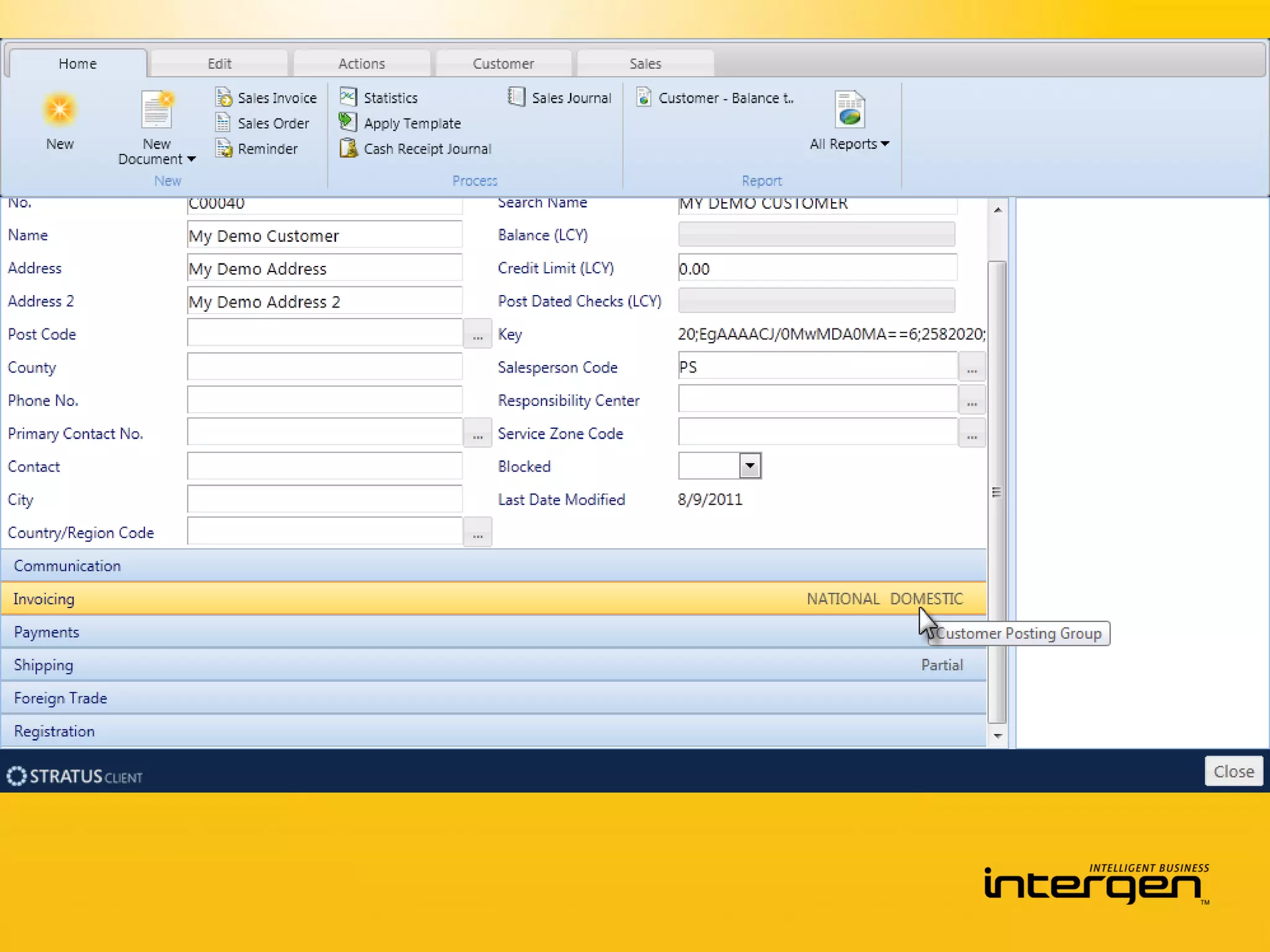This screenshot has width=1270, height=952.
Task: Click the Credit Limit (LCY) field
Action: pyautogui.click(x=817, y=268)
